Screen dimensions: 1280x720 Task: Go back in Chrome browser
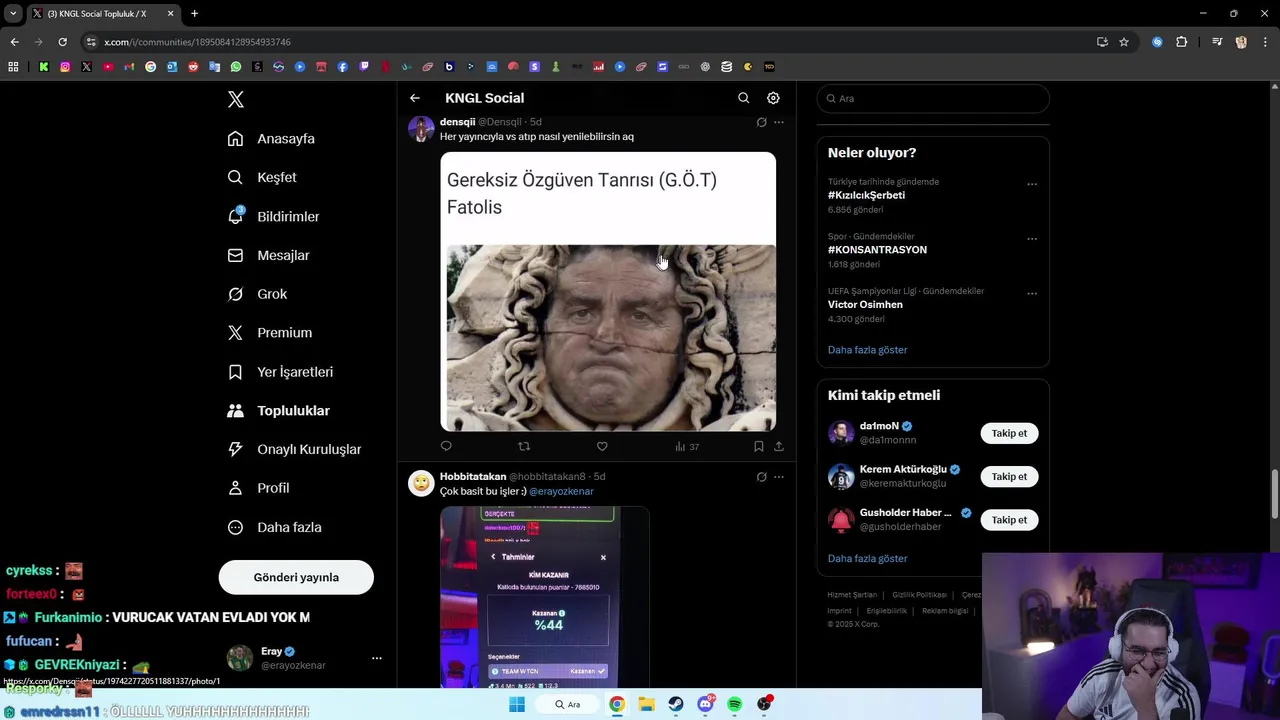pyautogui.click(x=14, y=42)
